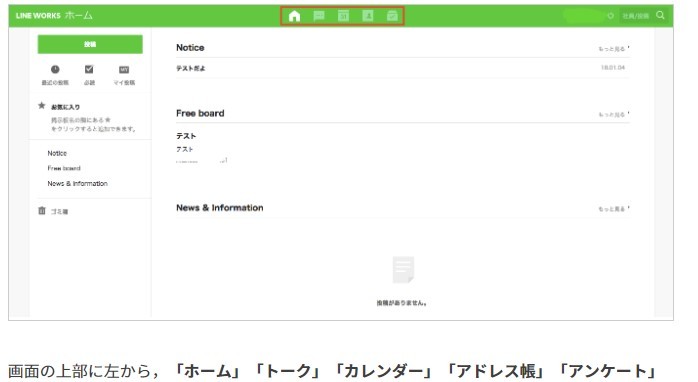
Task: Expand see more for Free board section
Action: coord(613,114)
